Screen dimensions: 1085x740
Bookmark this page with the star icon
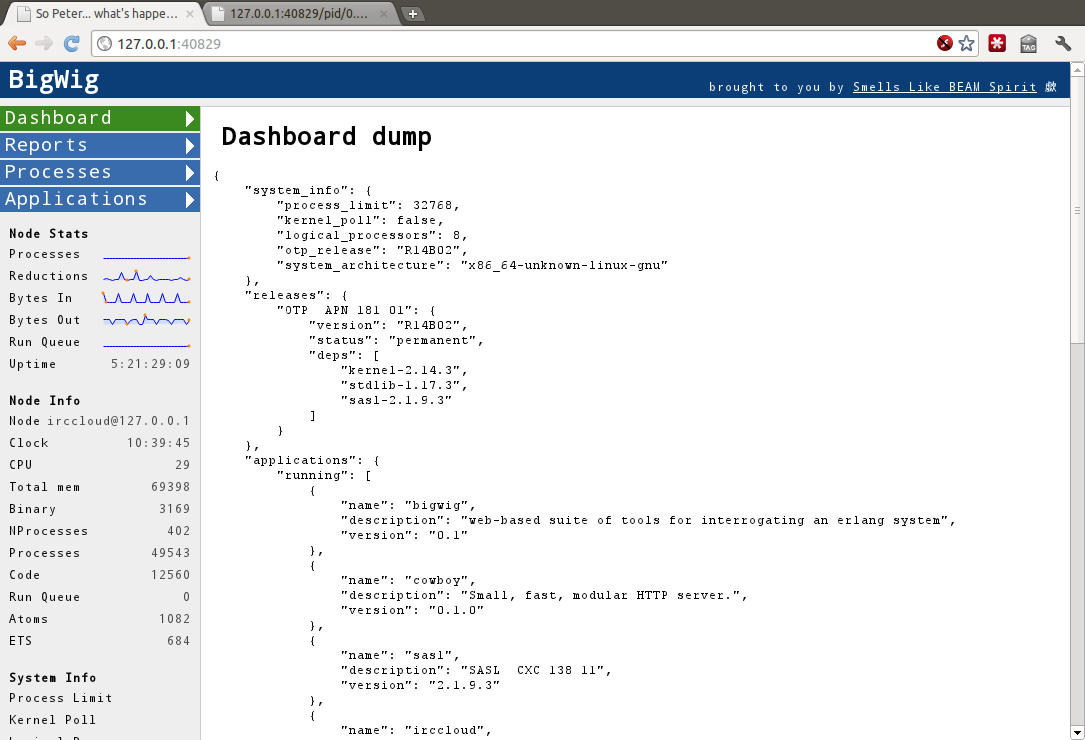point(967,44)
